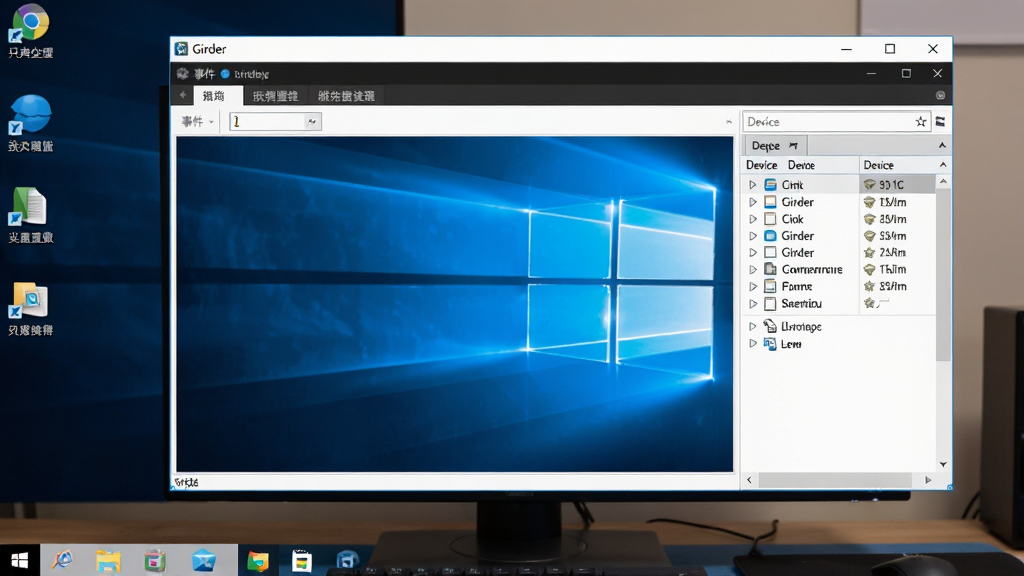Click the green bin icon in the taskbar
1024x576 pixels.
click(x=155, y=560)
